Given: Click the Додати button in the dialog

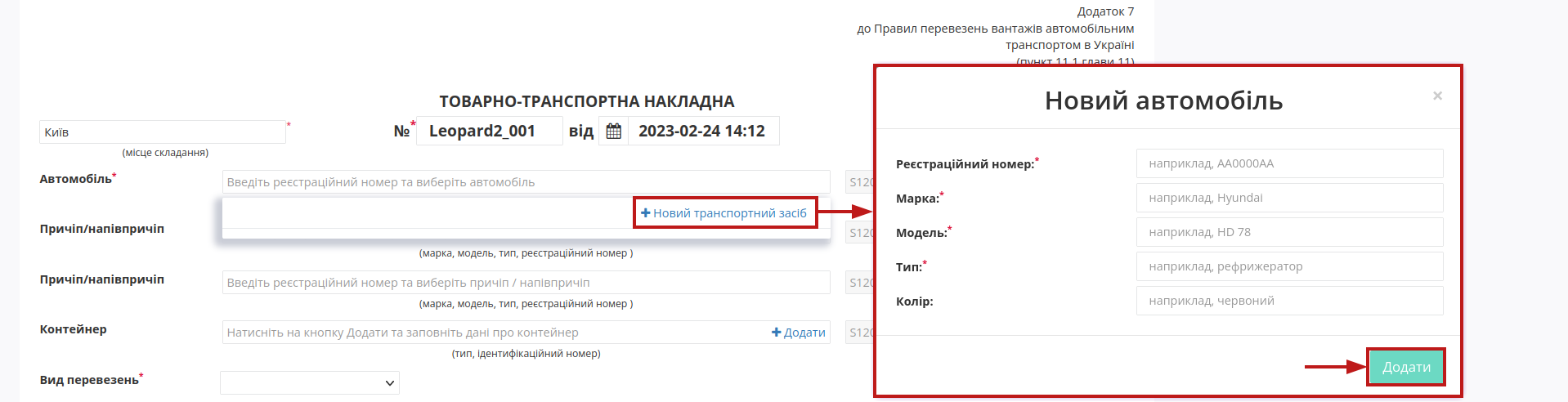Looking at the screenshot, I should click(x=1406, y=368).
